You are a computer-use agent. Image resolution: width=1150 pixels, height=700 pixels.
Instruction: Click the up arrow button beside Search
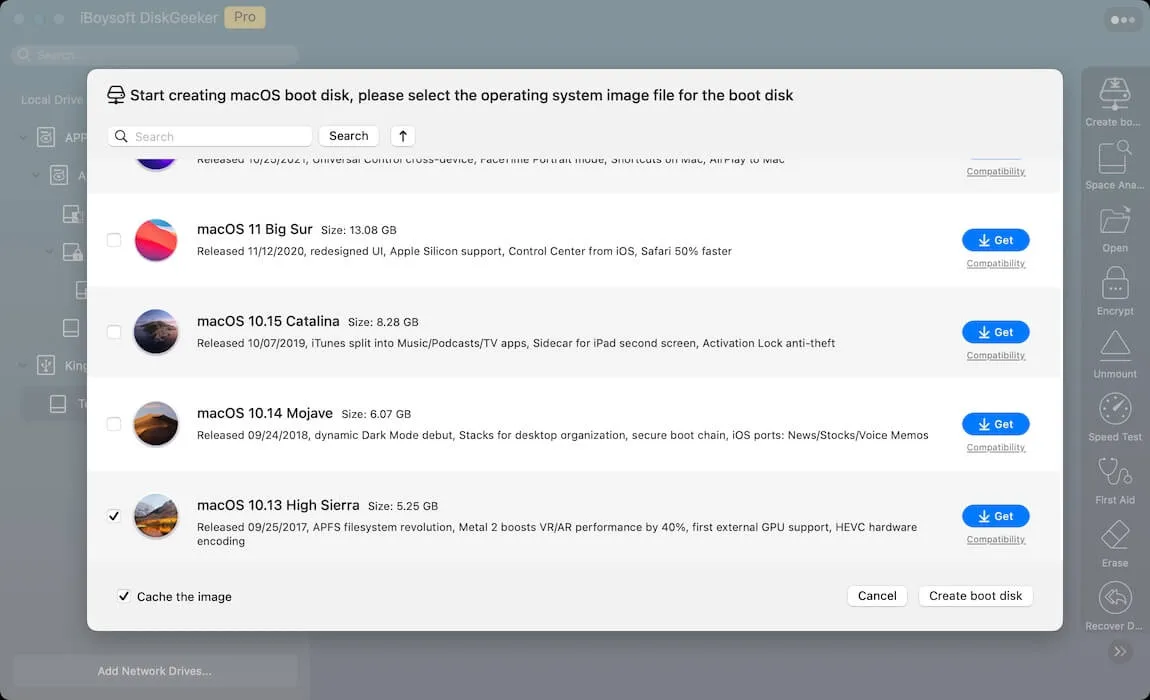click(x=401, y=136)
